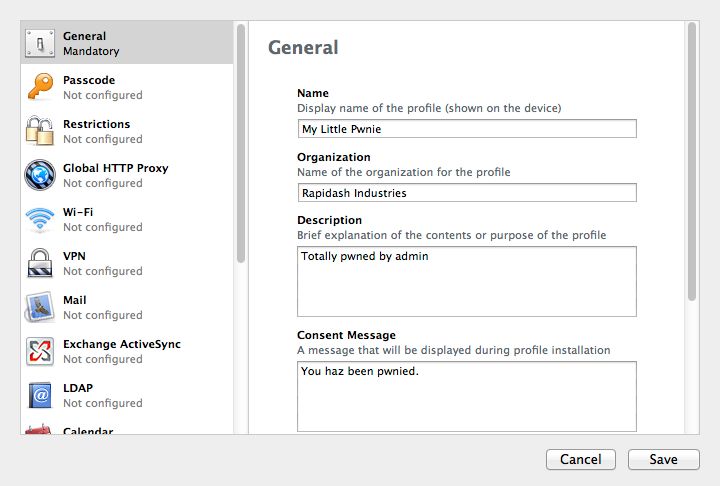720x486 pixels.
Task: Focus the Name field with My Little Pwnie
Action: (467, 129)
